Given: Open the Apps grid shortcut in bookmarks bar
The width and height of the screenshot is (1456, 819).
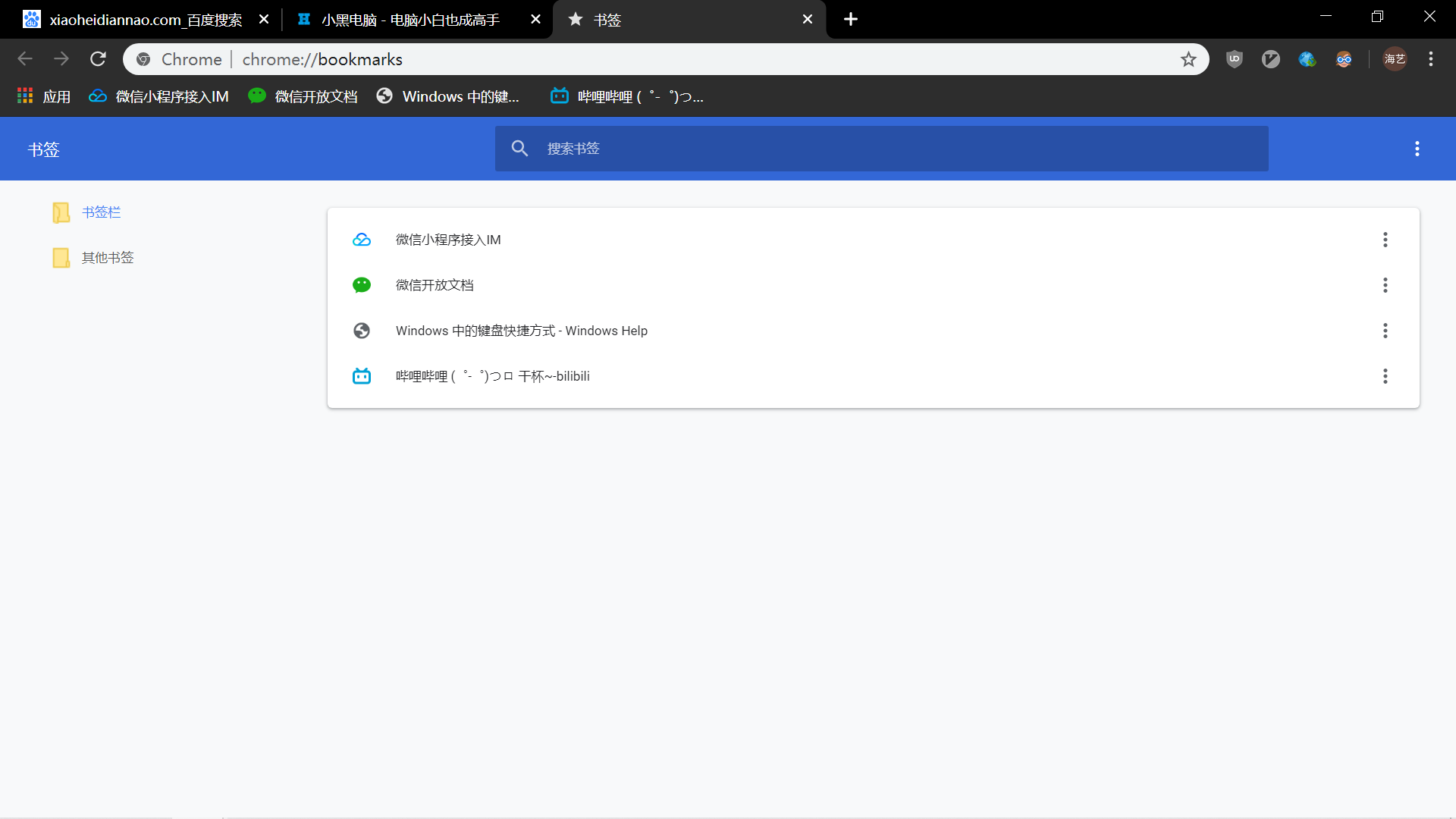Looking at the screenshot, I should coord(44,96).
